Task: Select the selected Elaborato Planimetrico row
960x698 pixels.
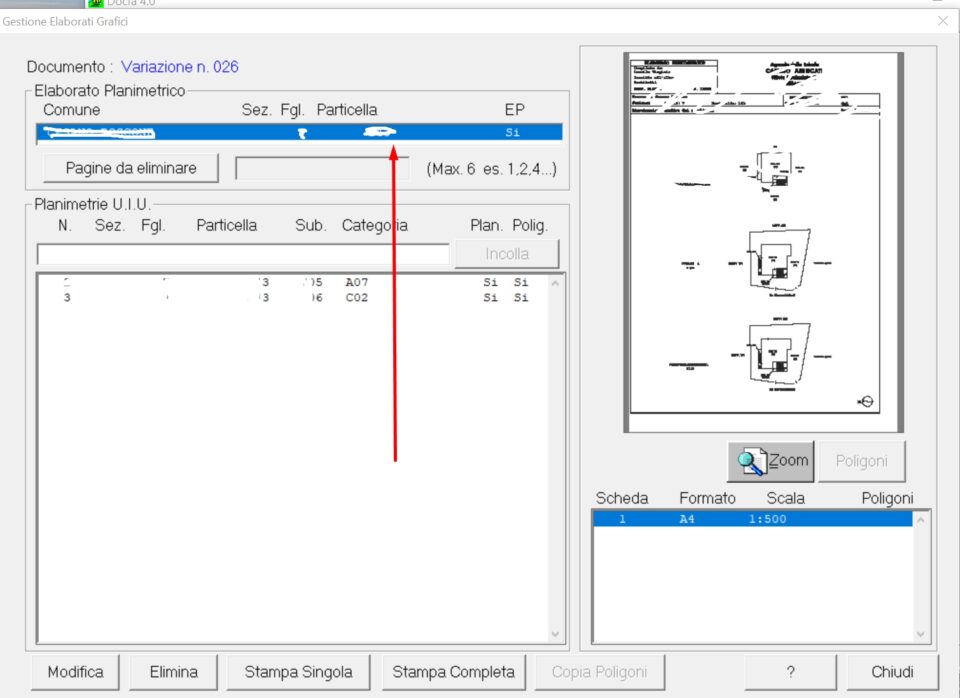Action: (x=298, y=132)
